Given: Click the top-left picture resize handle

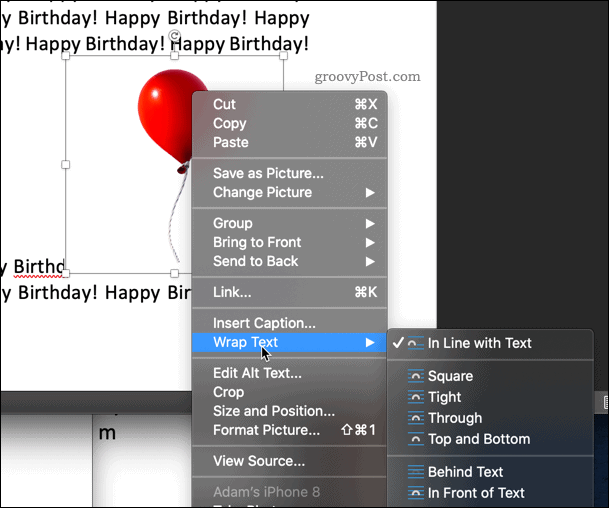Looking at the screenshot, I should click(66, 56).
